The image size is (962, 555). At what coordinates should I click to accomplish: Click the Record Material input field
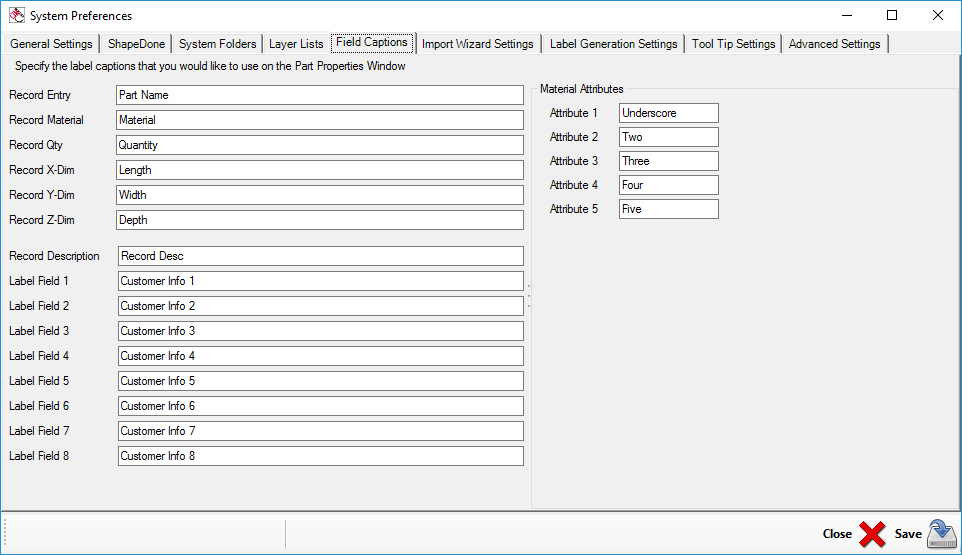pyautogui.click(x=320, y=120)
